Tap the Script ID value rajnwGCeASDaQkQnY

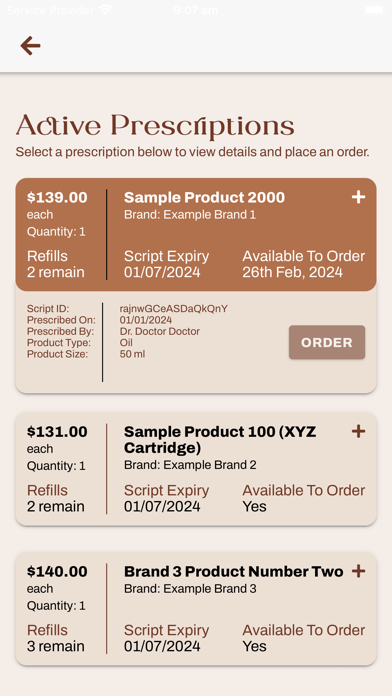tap(174, 308)
